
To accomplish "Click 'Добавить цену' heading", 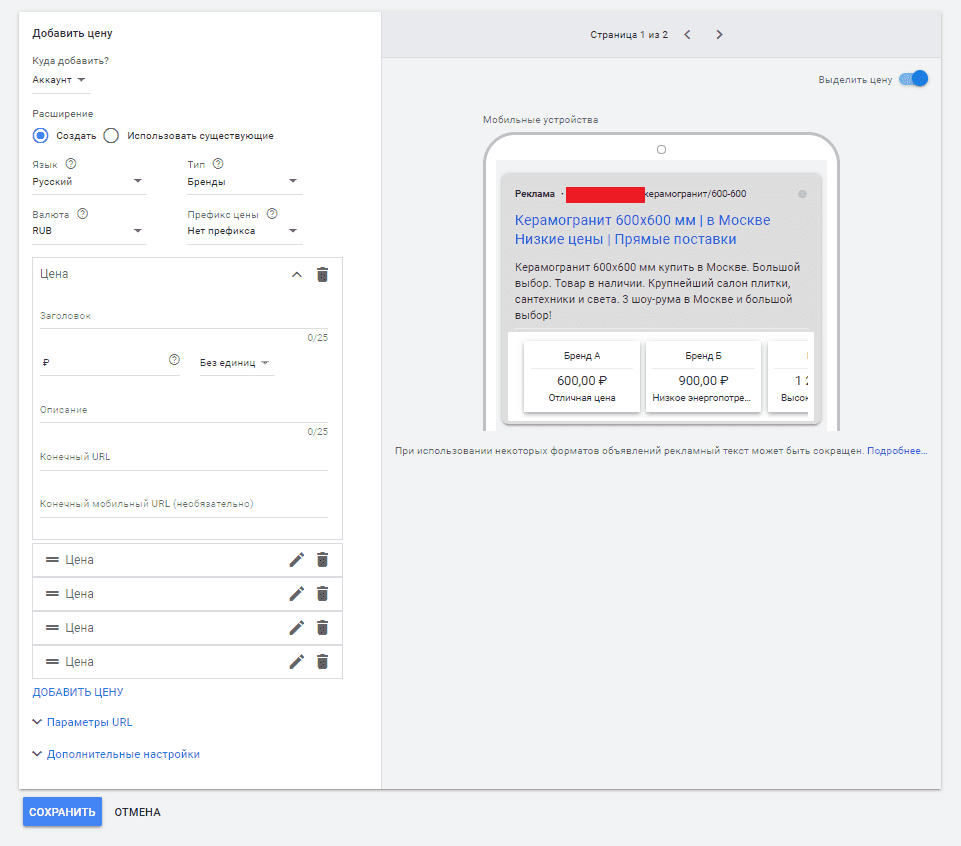I will (72, 33).
